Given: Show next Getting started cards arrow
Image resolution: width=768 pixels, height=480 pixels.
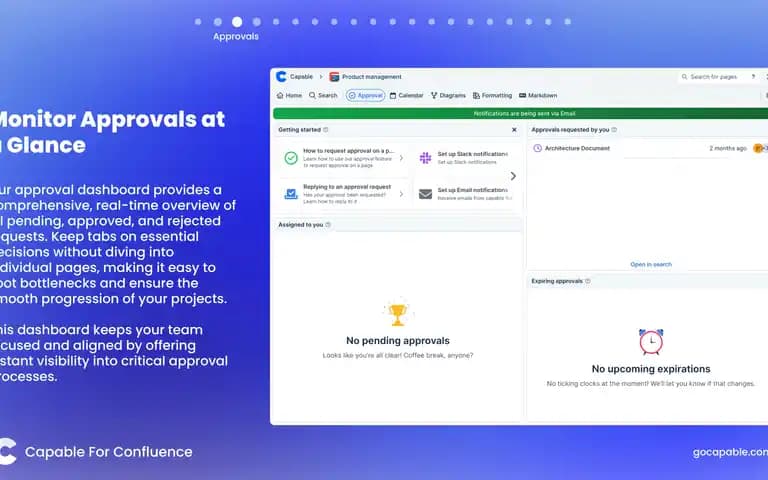Looking at the screenshot, I should tap(513, 176).
